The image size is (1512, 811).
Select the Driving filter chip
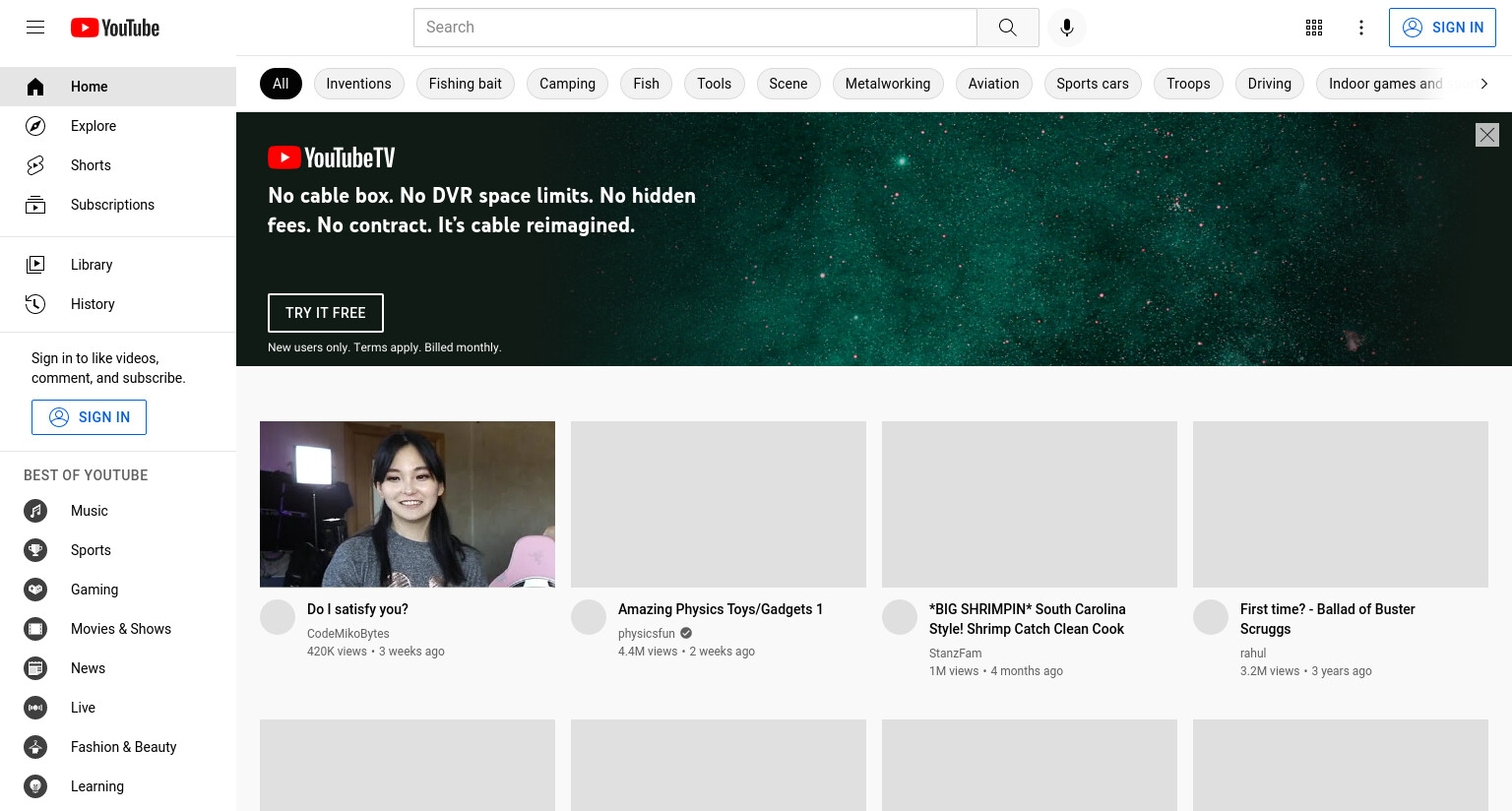[1270, 84]
